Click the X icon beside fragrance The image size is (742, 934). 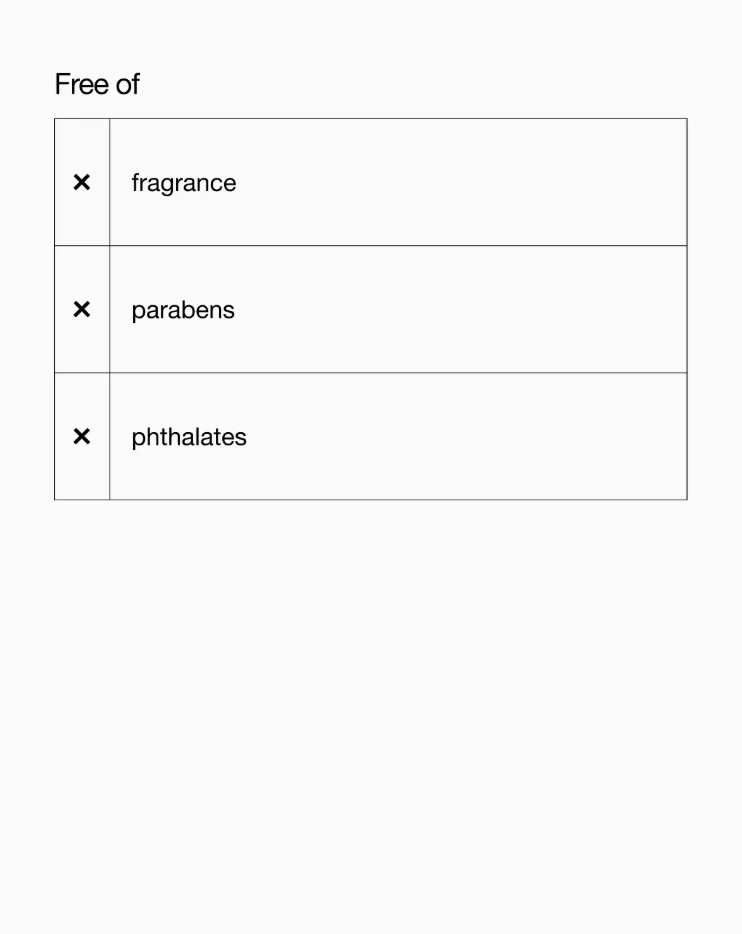click(82, 182)
